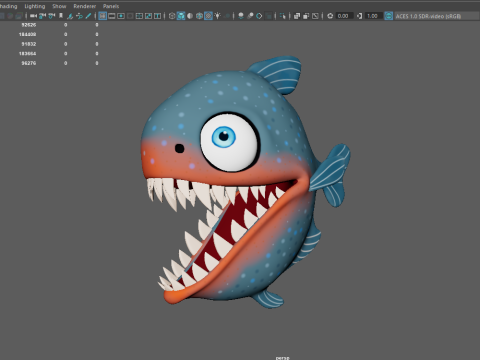Click the HUD value 184408
The width and height of the screenshot is (480, 360).
tap(27, 34)
